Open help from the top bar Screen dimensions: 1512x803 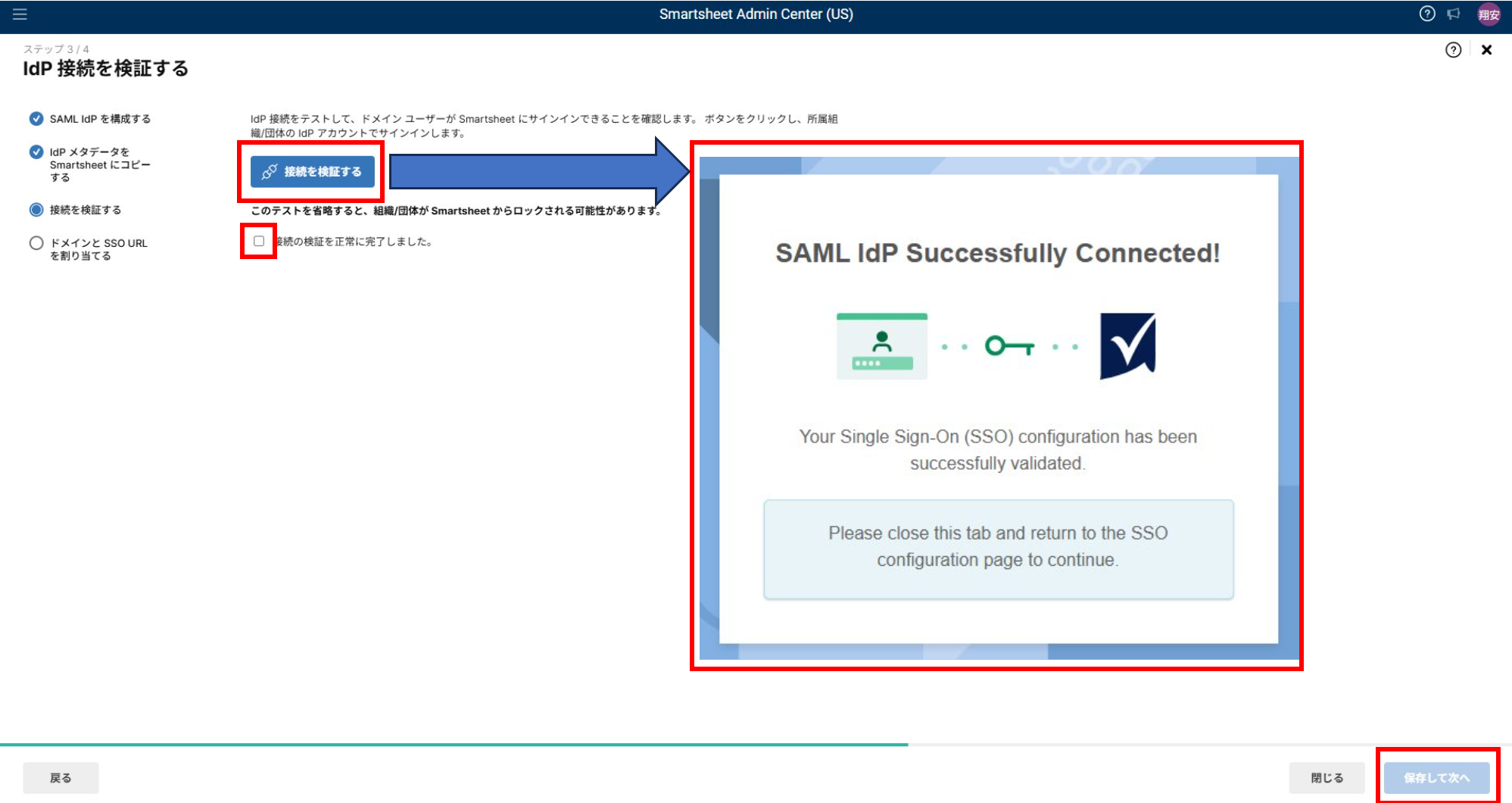[x=1427, y=14]
